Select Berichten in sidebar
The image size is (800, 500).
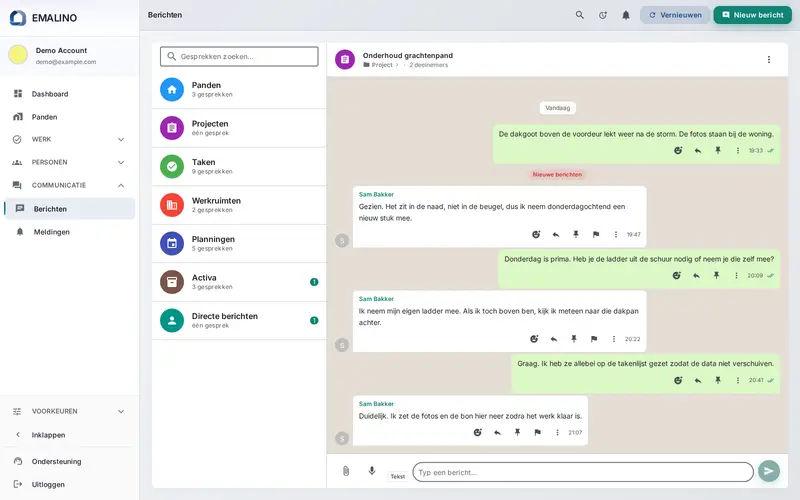tap(69, 209)
